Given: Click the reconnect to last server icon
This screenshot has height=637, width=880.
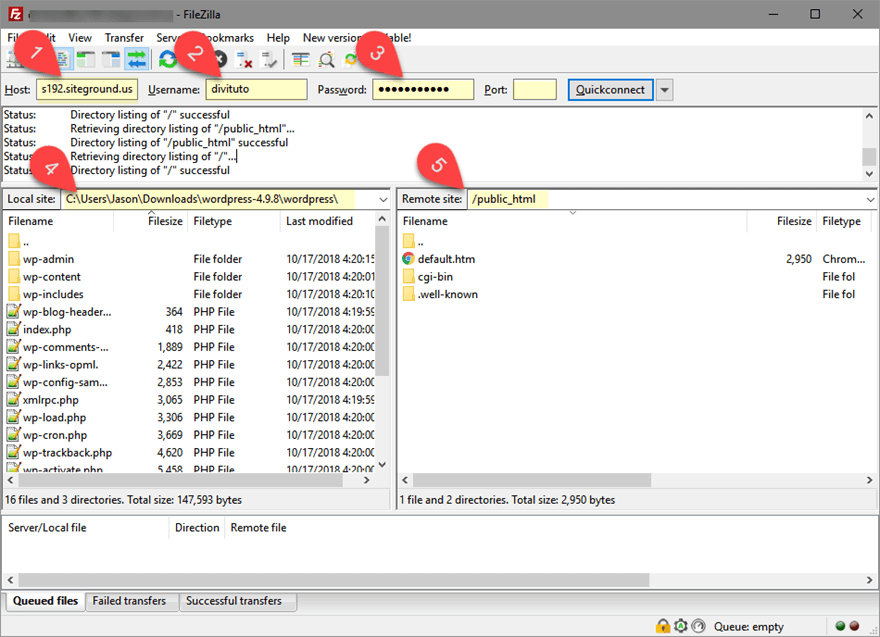Looking at the screenshot, I should (x=269, y=59).
